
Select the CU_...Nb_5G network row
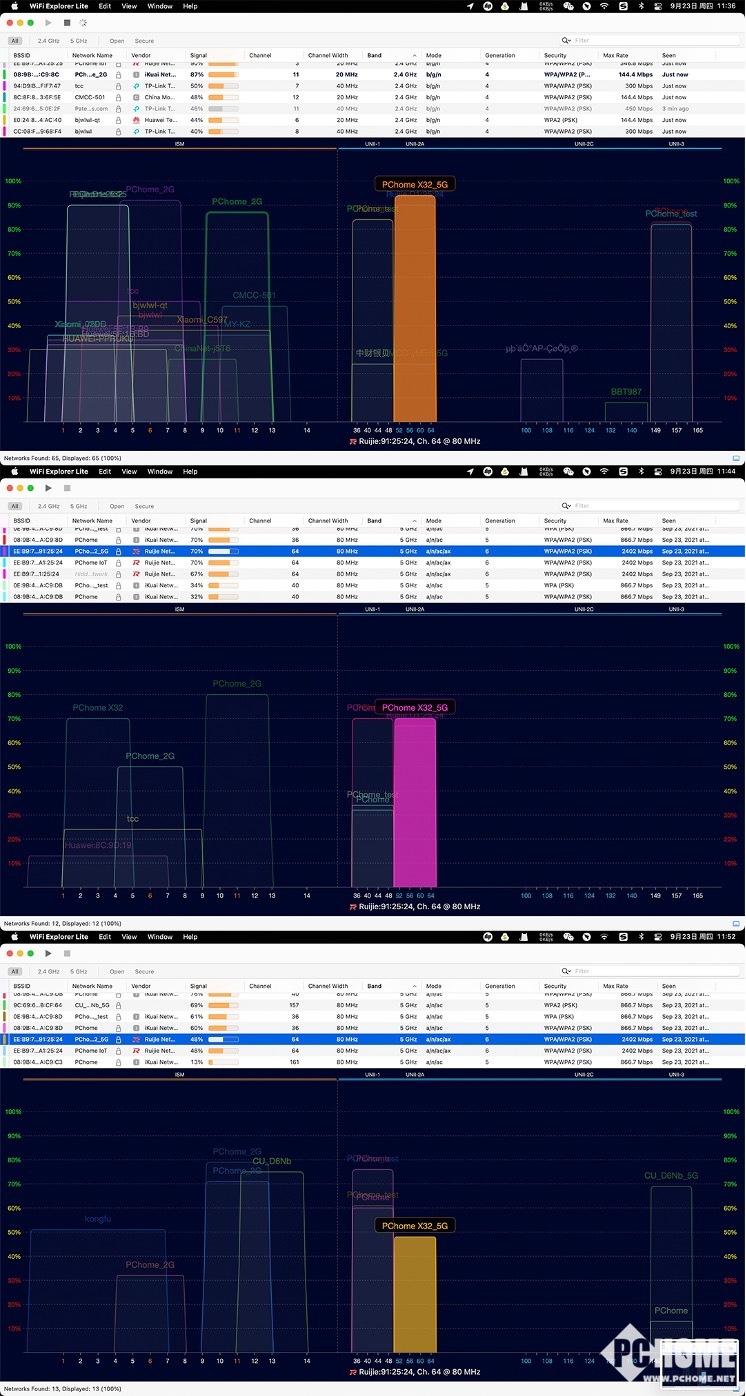(x=373, y=1005)
